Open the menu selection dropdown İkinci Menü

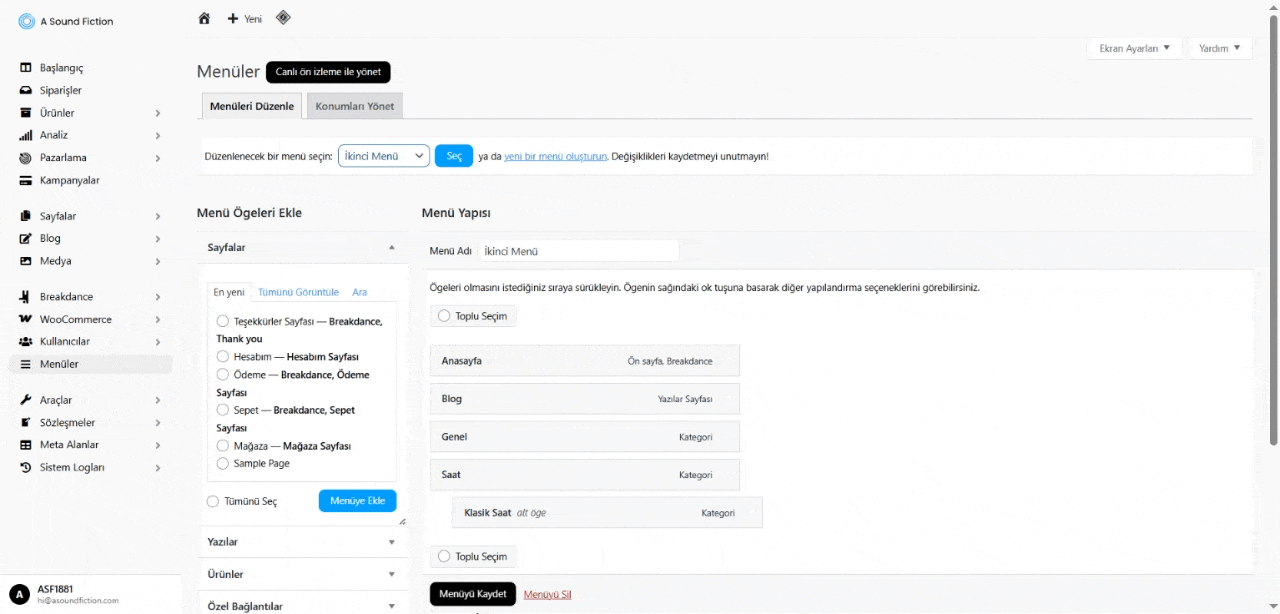[x=384, y=156]
